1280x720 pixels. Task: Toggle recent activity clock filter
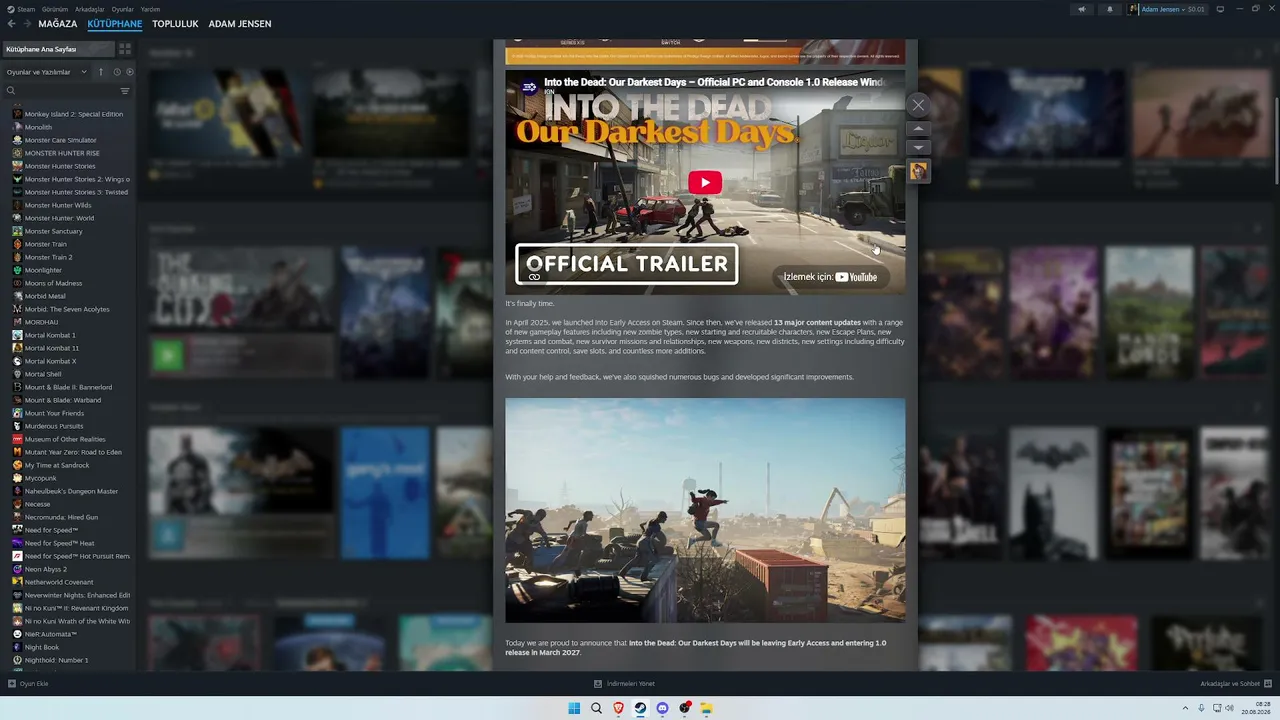(x=117, y=72)
